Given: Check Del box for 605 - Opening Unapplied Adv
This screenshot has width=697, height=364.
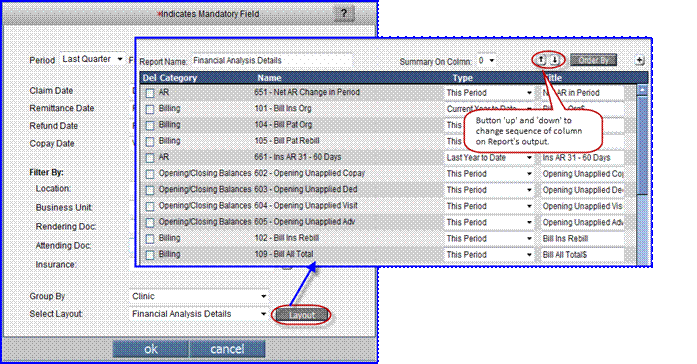Looking at the screenshot, I should 150,223.
